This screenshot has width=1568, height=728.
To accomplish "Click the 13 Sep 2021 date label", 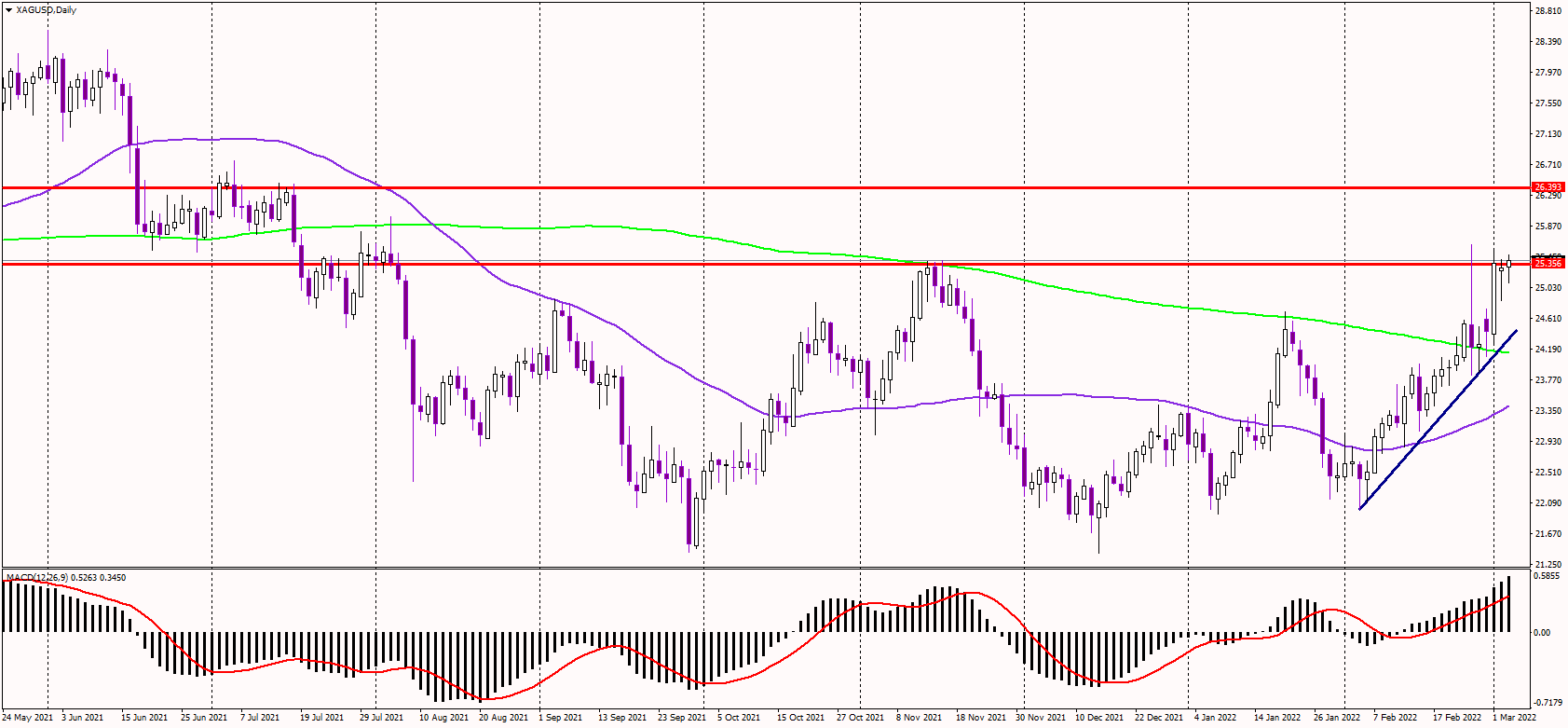I will coord(621,718).
